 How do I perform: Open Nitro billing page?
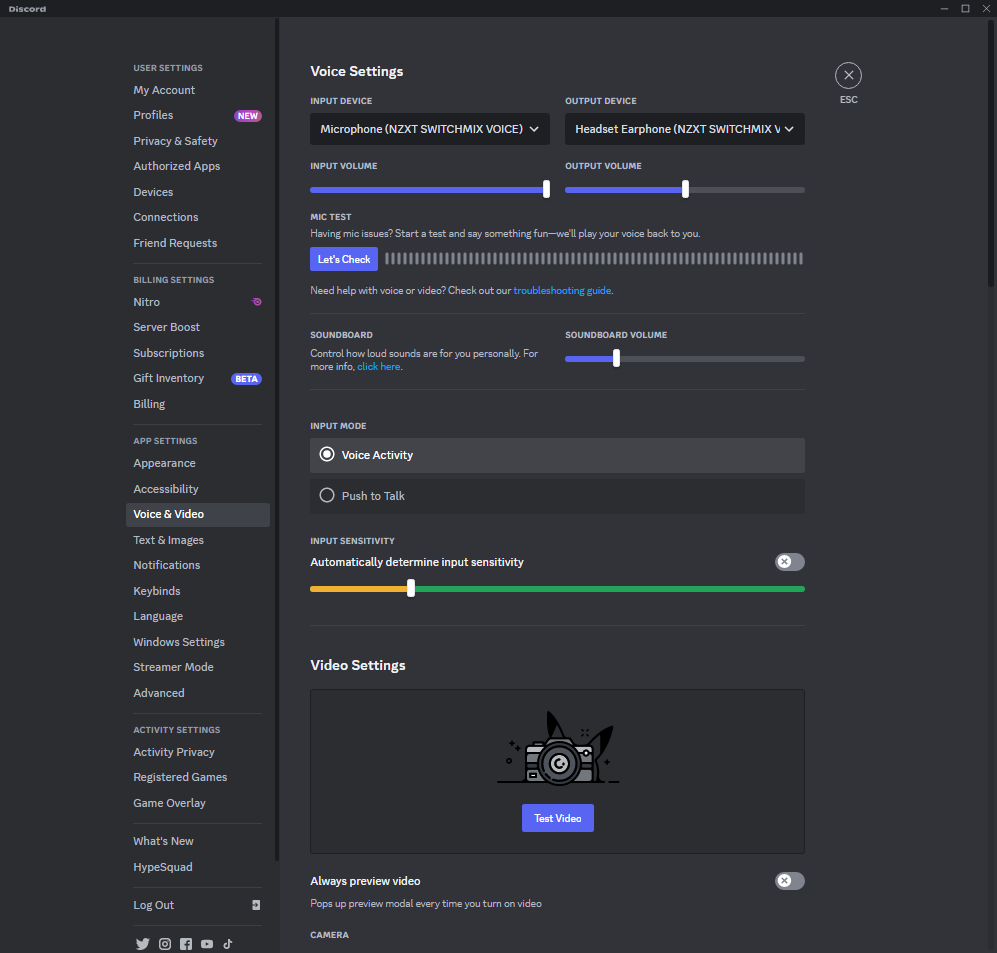(198, 302)
